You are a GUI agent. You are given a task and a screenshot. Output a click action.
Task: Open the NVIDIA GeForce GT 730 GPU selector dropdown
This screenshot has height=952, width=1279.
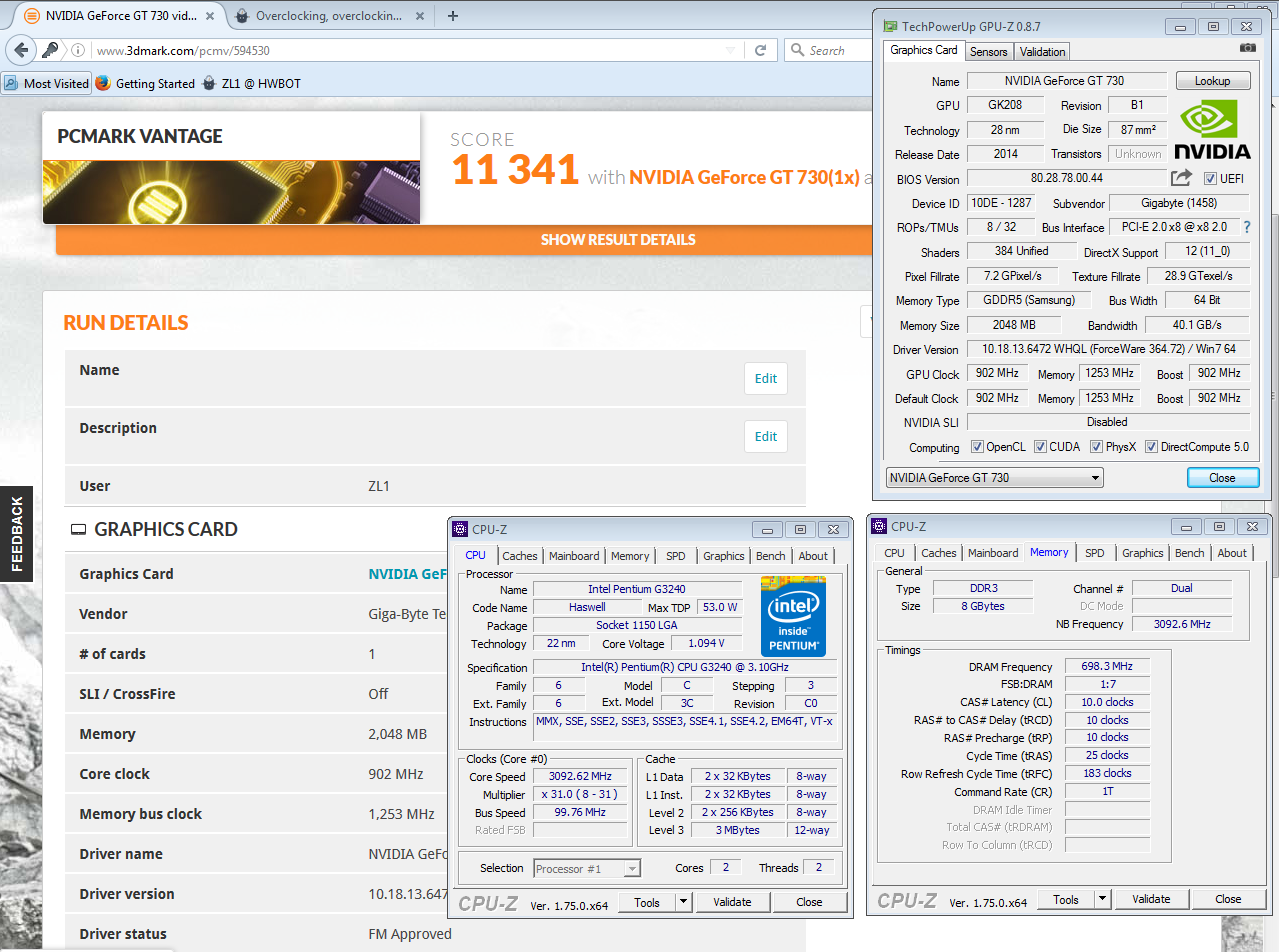995,477
